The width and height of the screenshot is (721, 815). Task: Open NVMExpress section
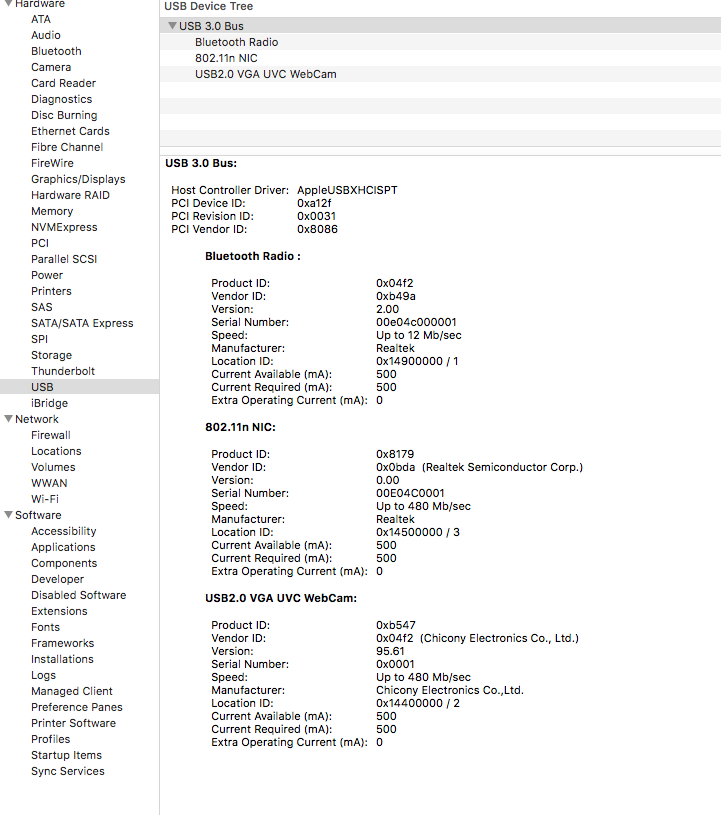coord(64,227)
